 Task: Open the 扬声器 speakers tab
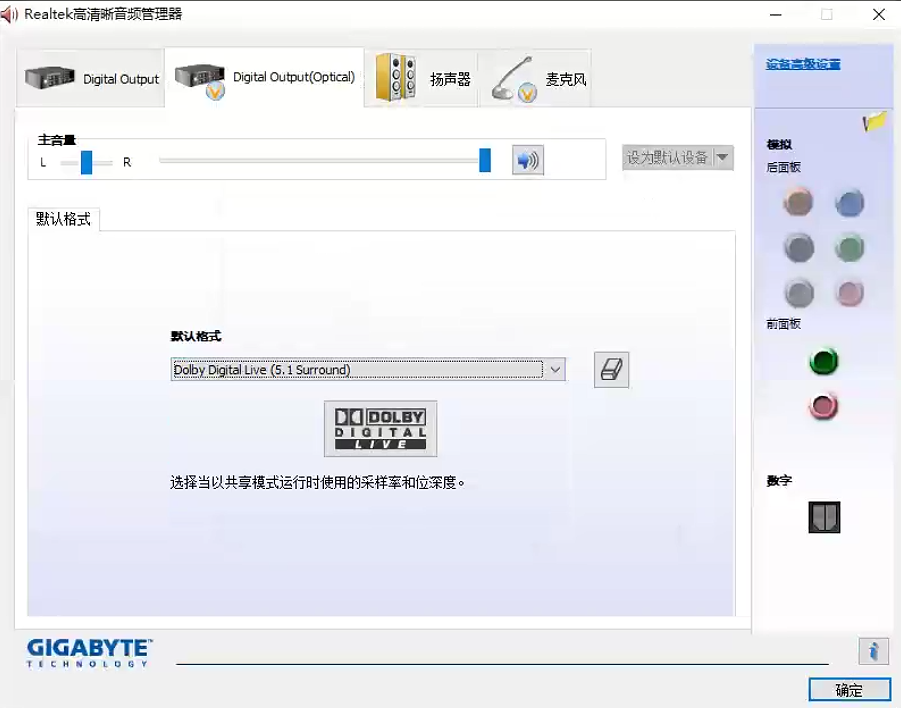coord(422,78)
